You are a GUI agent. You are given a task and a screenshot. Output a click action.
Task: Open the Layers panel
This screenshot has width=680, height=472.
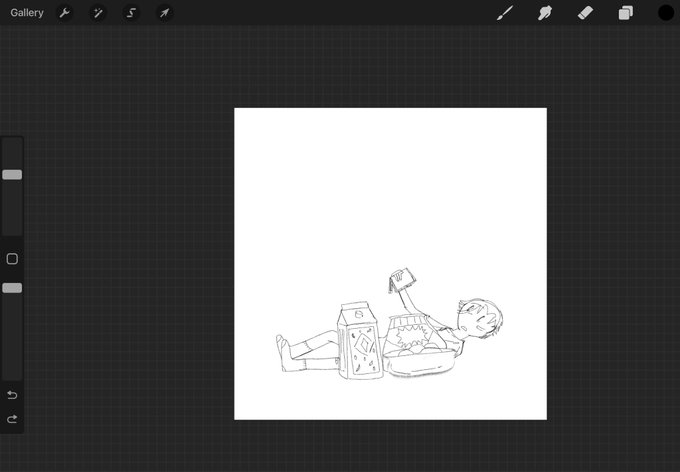(625, 13)
